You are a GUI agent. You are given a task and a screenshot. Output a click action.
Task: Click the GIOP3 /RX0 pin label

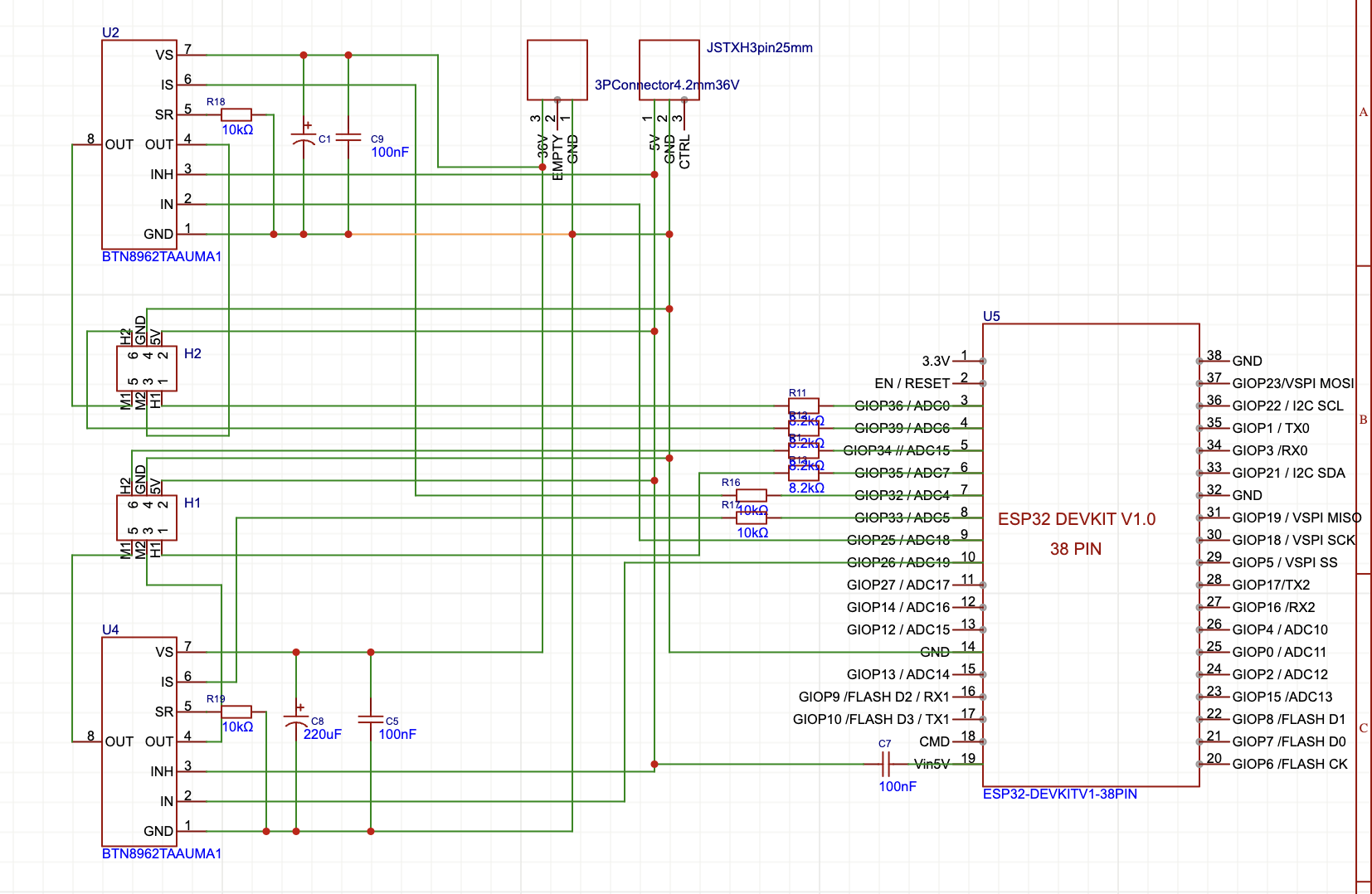(1270, 450)
